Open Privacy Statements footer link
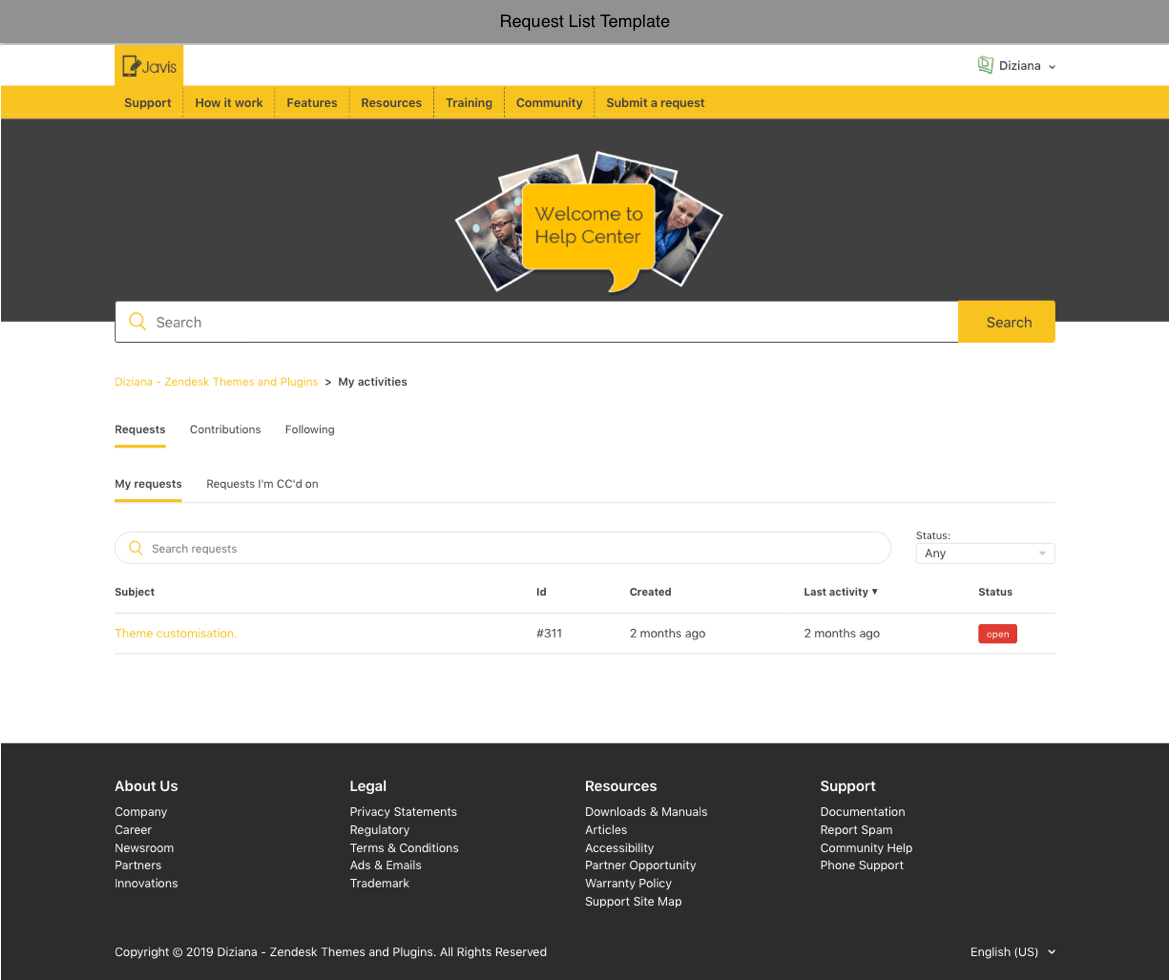Image resolution: width=1169 pixels, height=980 pixels. pos(403,812)
